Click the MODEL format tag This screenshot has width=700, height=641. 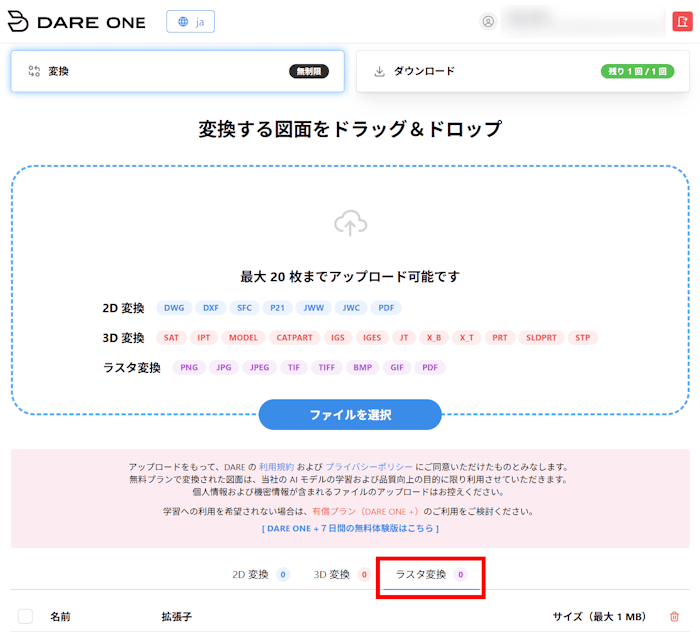pyautogui.click(x=243, y=338)
